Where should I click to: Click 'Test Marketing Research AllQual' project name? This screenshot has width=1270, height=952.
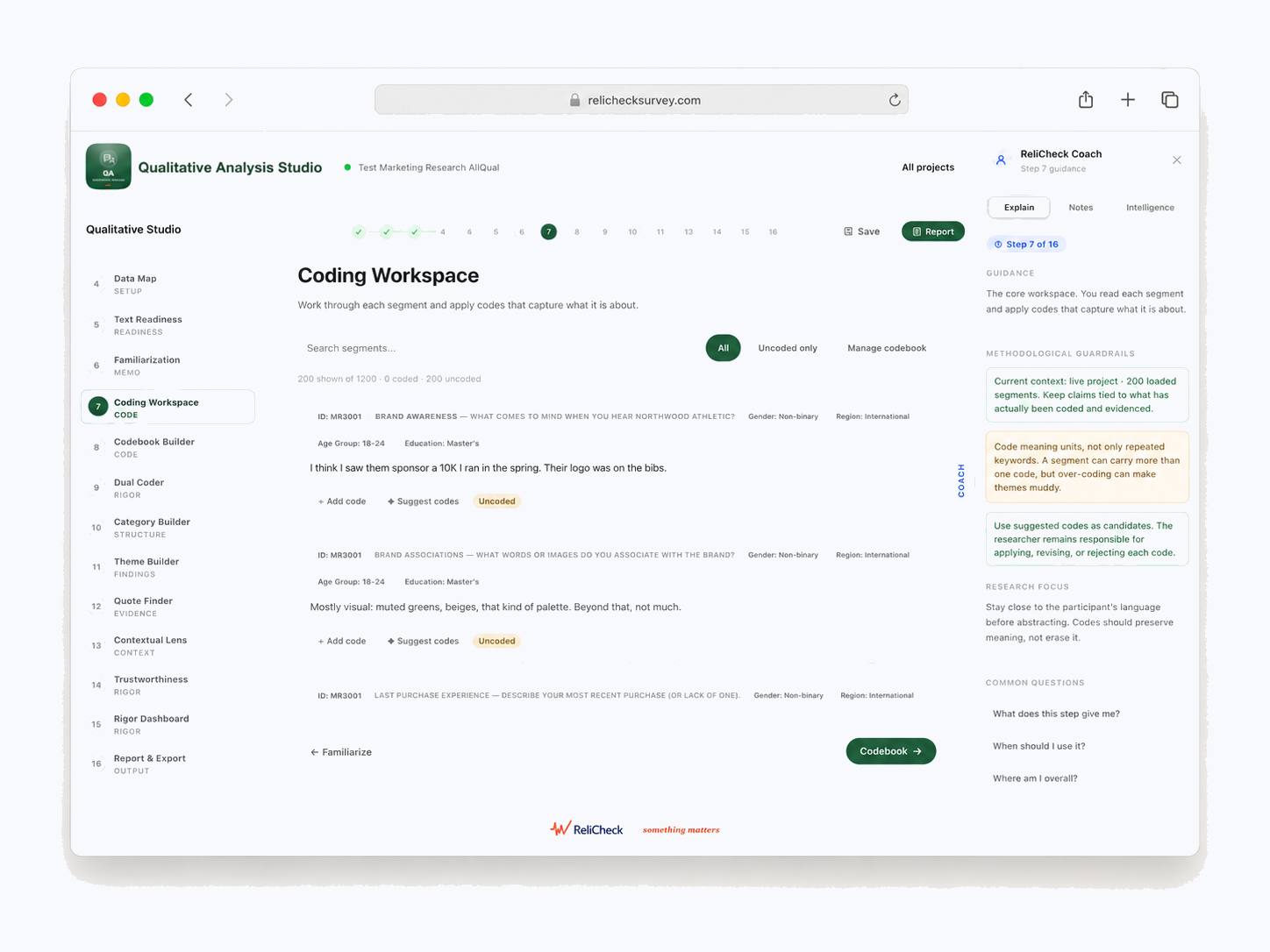point(429,167)
